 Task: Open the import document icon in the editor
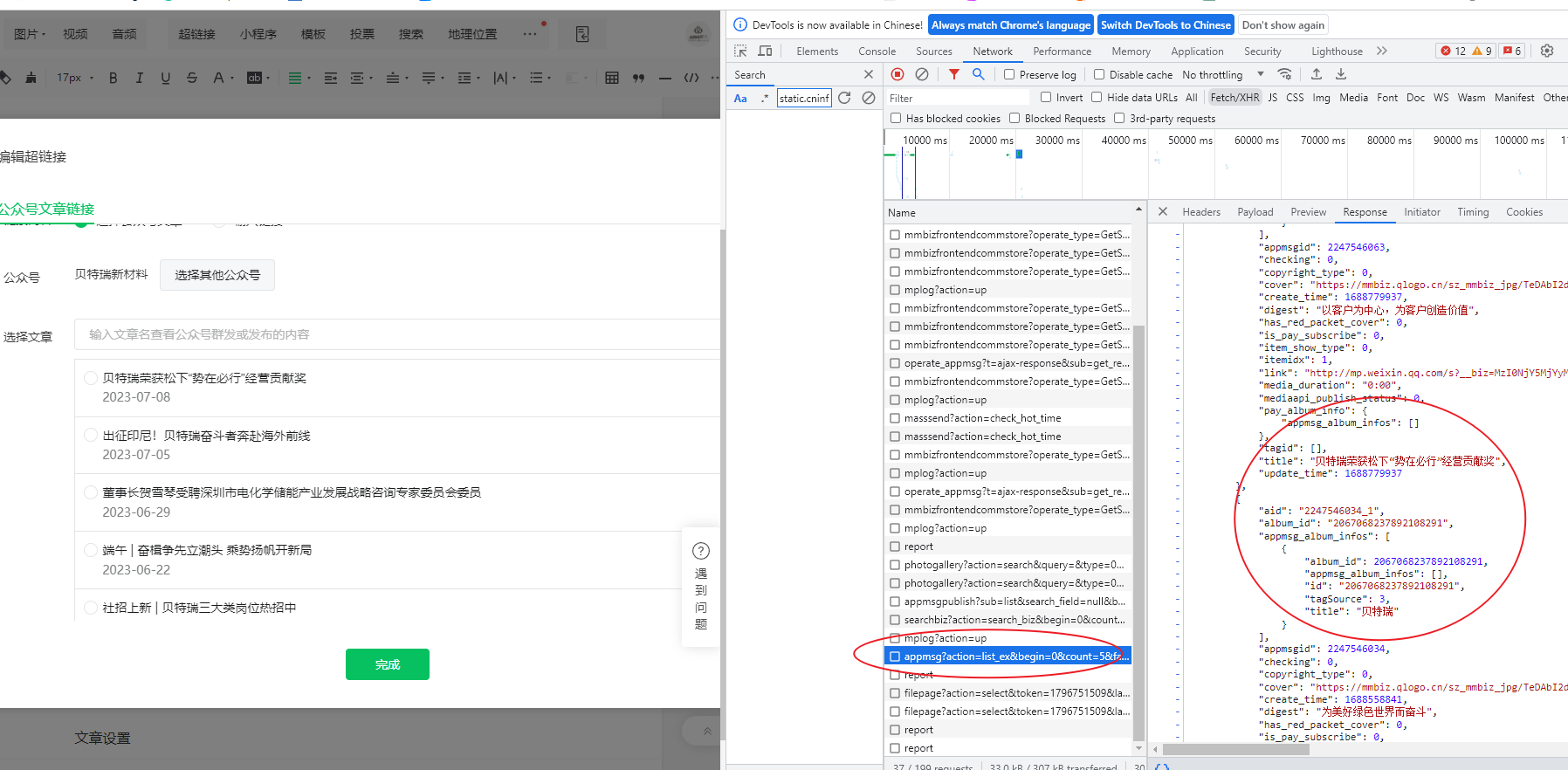point(582,34)
